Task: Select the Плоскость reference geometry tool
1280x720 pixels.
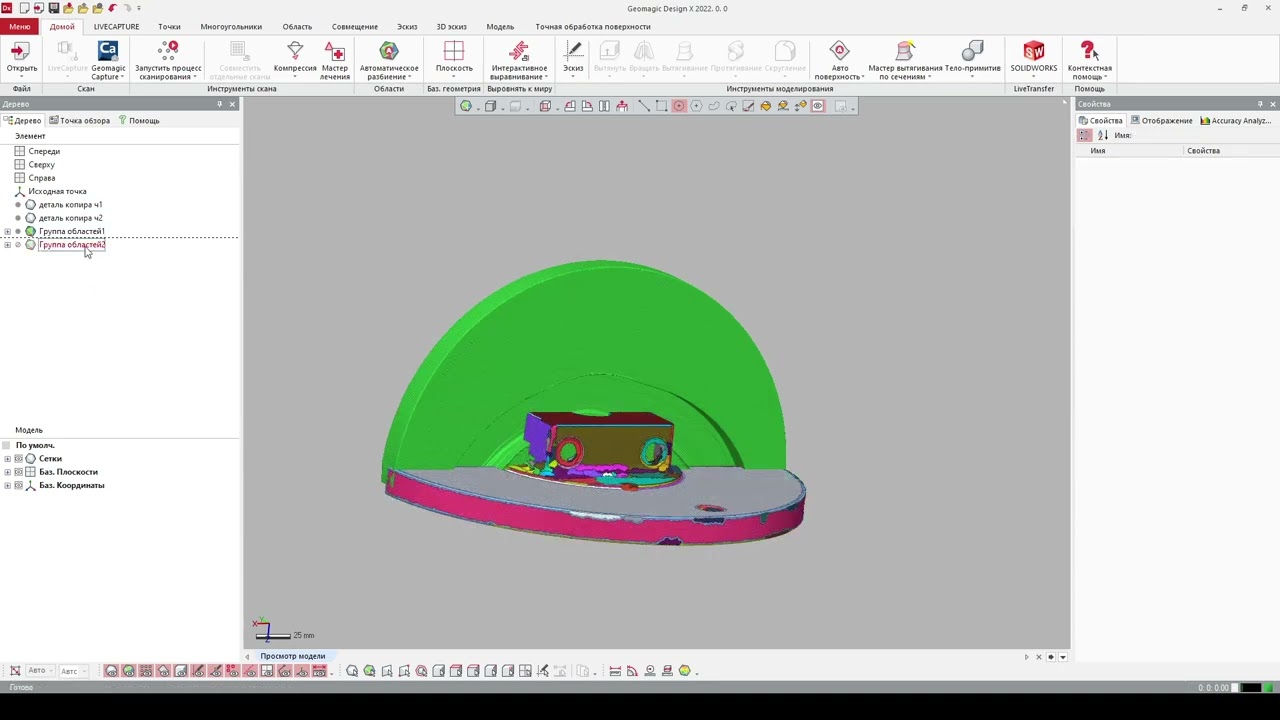Action: coord(454,59)
